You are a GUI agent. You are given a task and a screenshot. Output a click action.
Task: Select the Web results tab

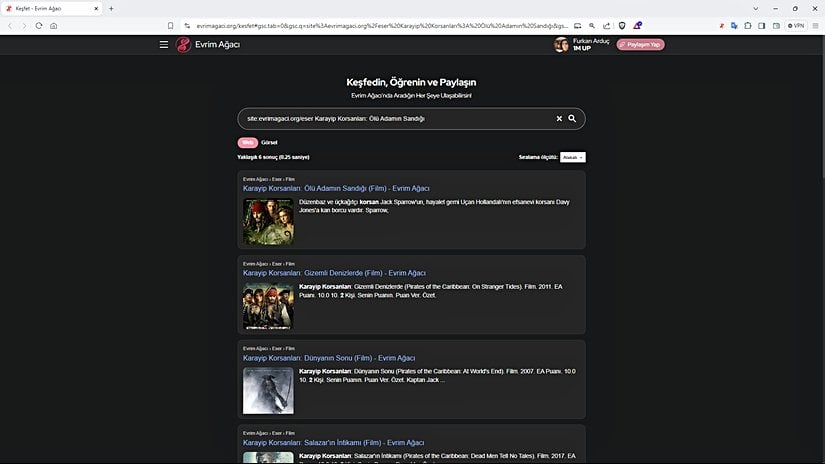point(247,142)
